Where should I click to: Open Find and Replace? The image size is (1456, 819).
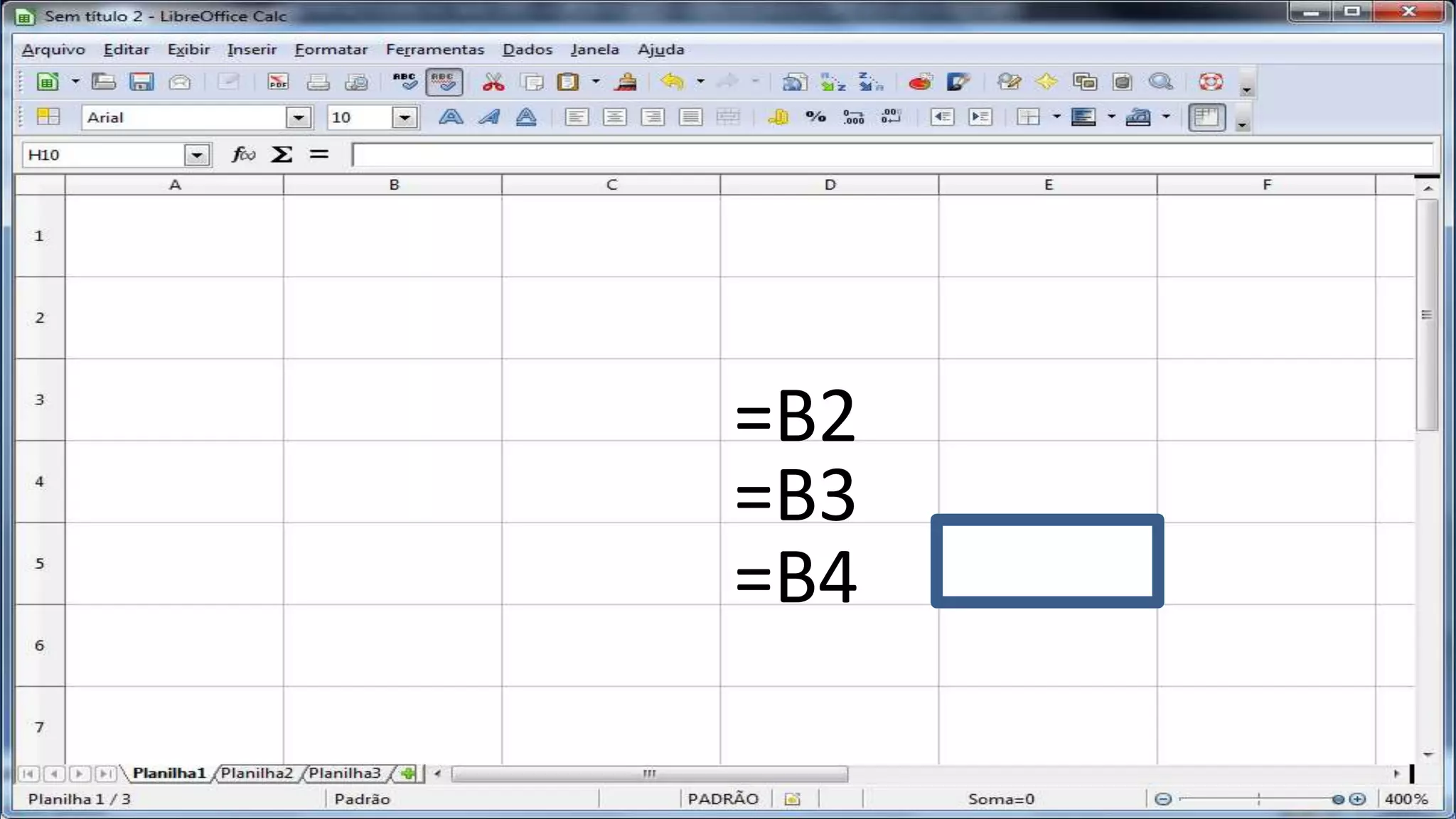(1008, 82)
